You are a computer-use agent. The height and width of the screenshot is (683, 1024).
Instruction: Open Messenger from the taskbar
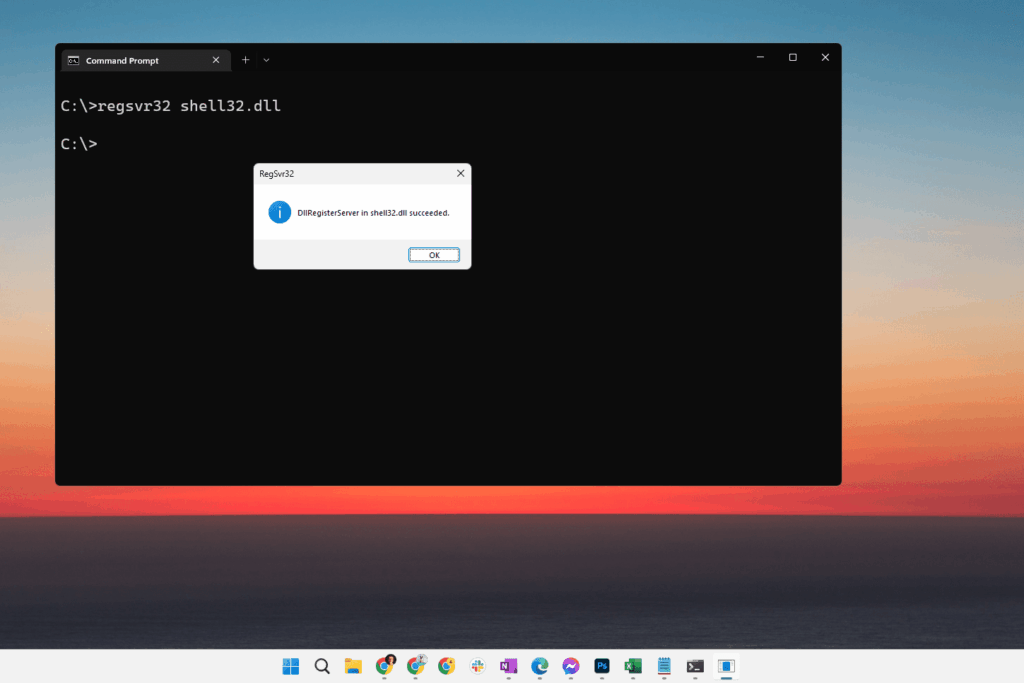[x=570, y=665]
